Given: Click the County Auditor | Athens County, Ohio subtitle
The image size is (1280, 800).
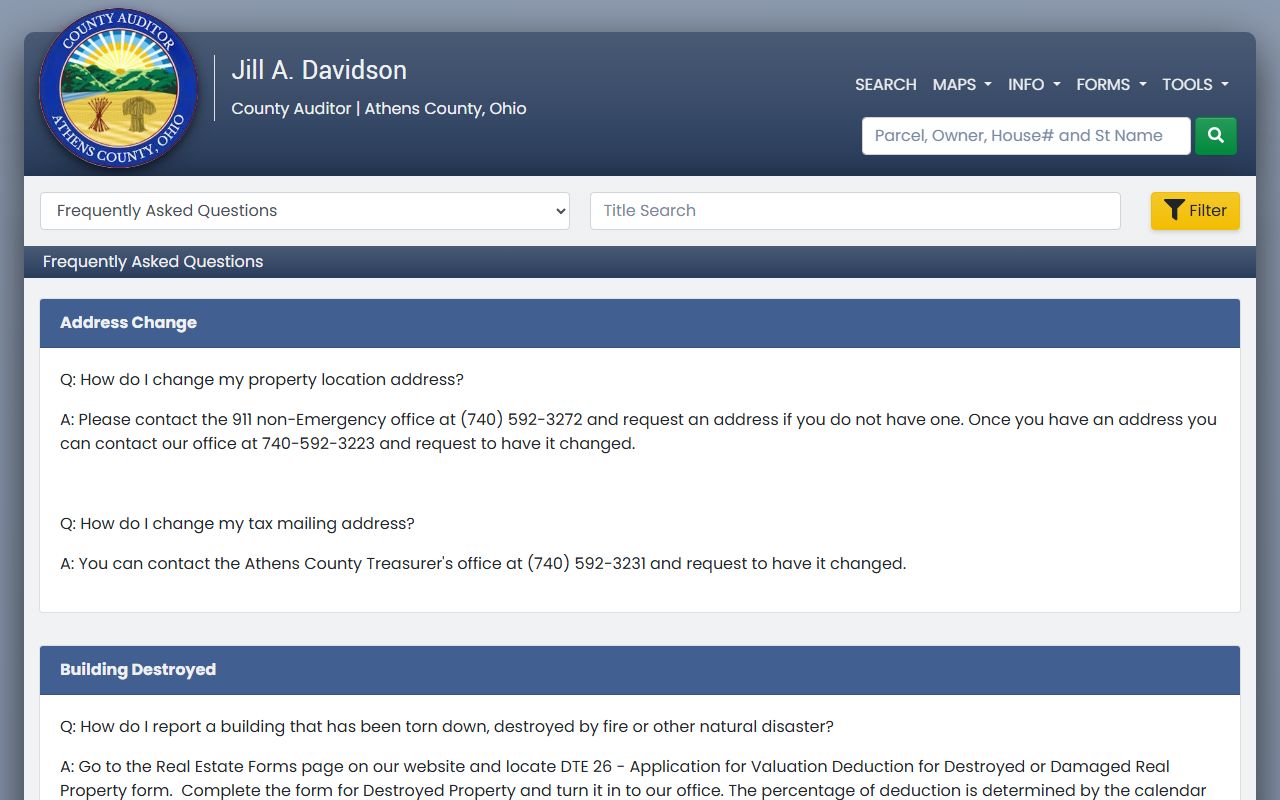Looking at the screenshot, I should pos(378,109).
